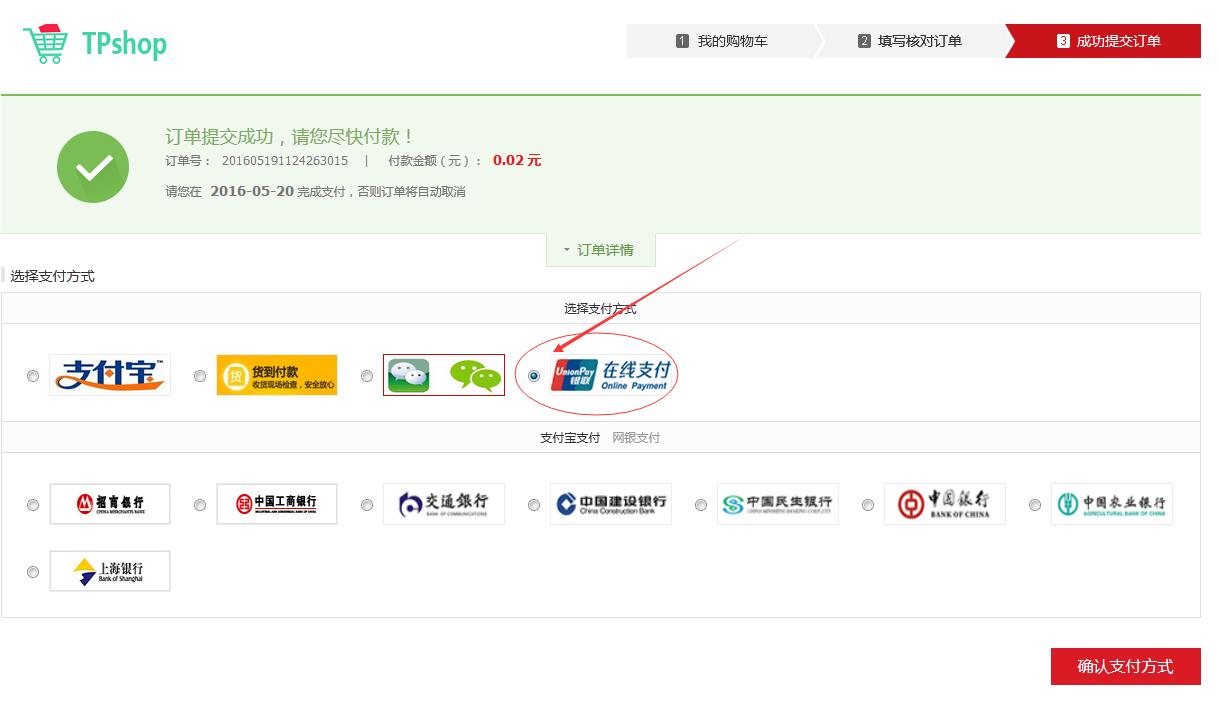Viewport: 1219px width, 707px height.
Task: Select the 交通银行 bank logo
Action: click(444, 503)
